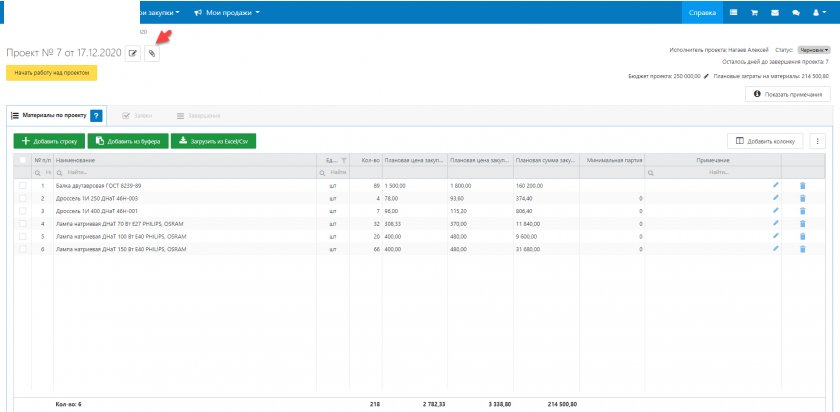Tick the checkbox for row 1 Балка двутавровая
This screenshot has width=840, height=412.
(x=22, y=185)
